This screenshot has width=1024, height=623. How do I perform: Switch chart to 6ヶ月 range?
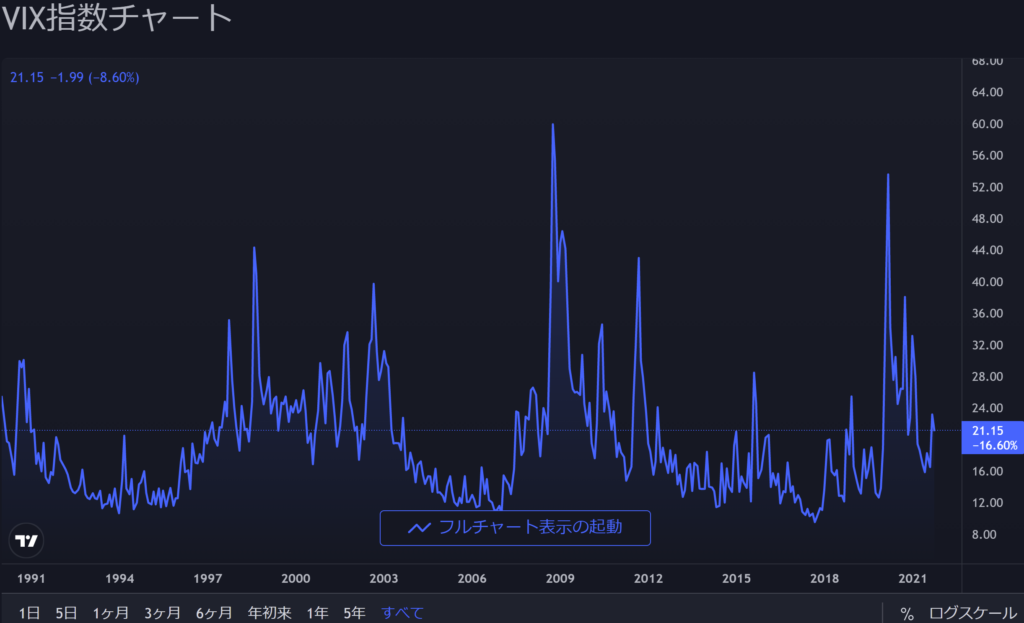(215, 613)
